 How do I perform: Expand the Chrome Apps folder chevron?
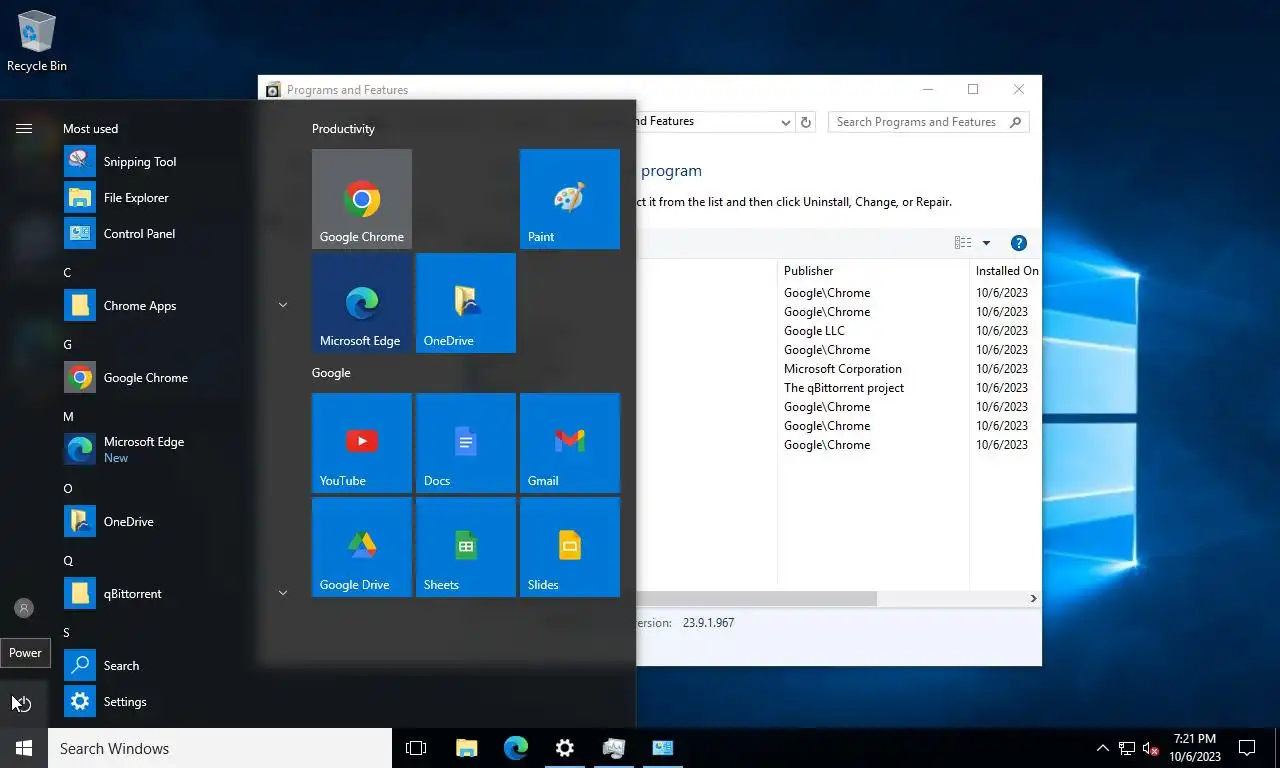coord(283,305)
